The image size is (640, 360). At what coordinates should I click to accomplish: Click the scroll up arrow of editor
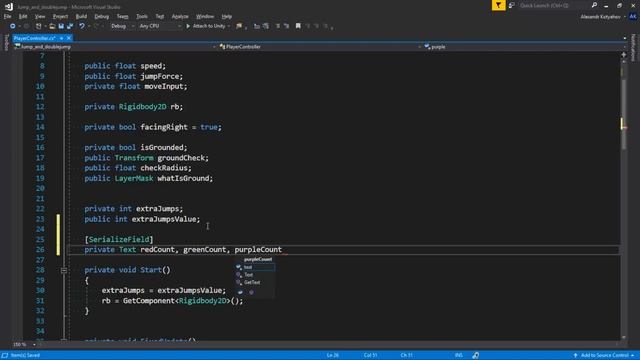coord(624,63)
